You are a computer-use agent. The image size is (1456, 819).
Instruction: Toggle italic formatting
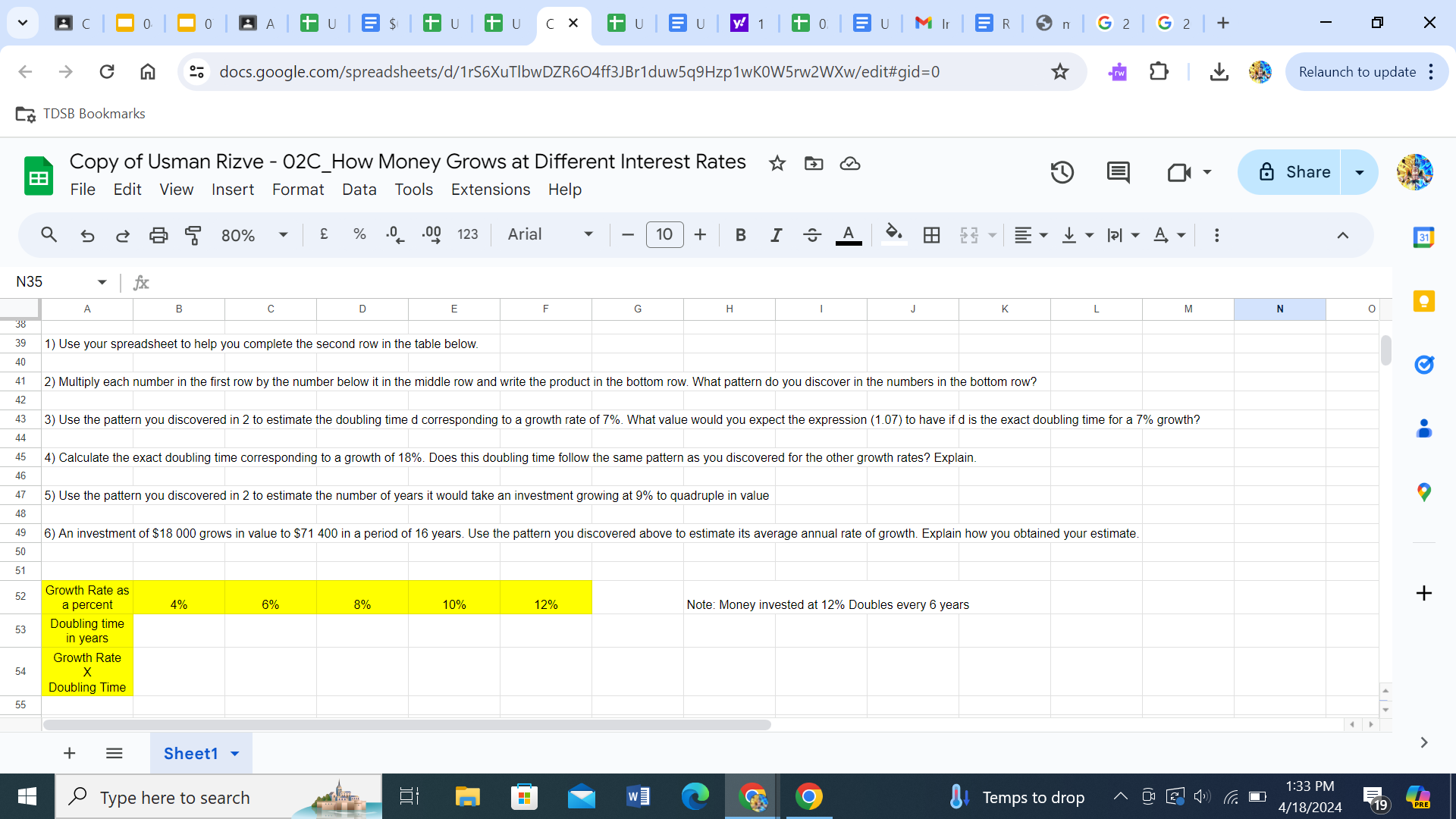[x=776, y=235]
